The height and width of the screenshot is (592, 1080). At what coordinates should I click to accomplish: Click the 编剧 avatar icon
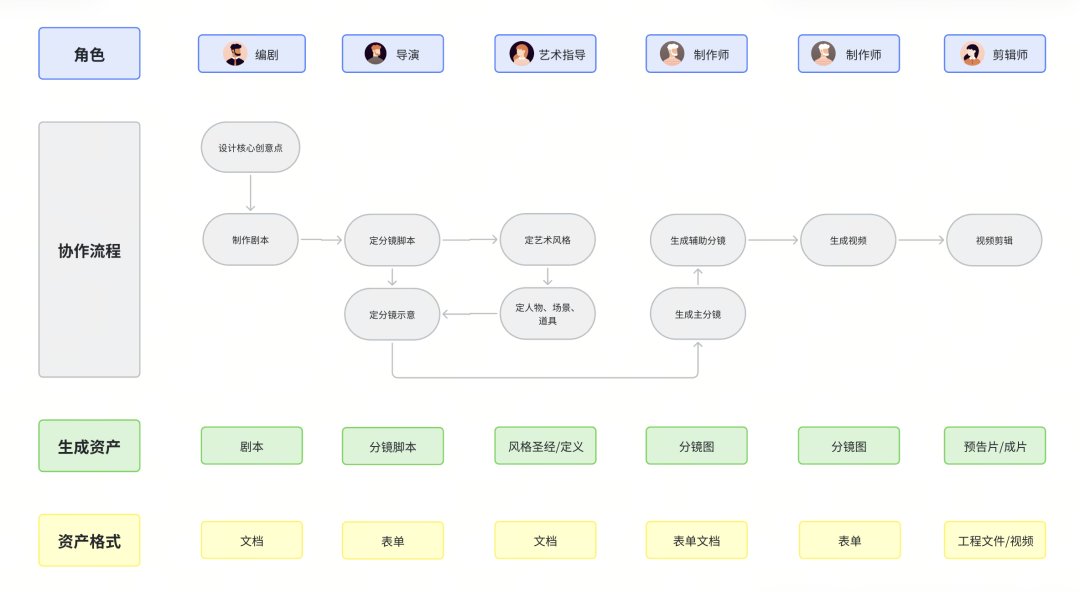coord(235,54)
